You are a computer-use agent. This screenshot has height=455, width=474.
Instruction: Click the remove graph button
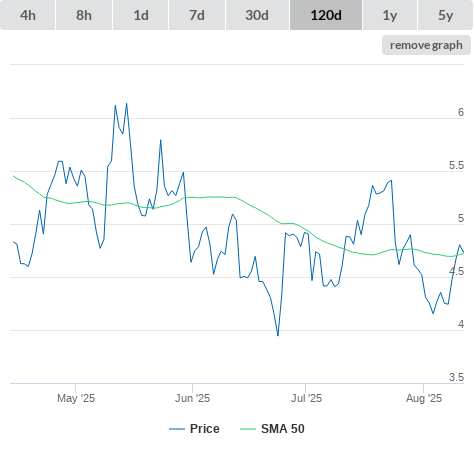pyautogui.click(x=426, y=45)
